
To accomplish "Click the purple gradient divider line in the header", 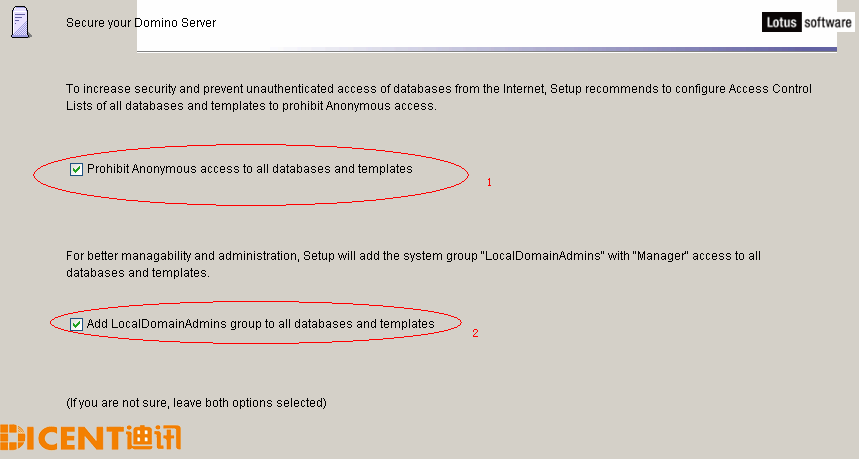I will 486,50.
